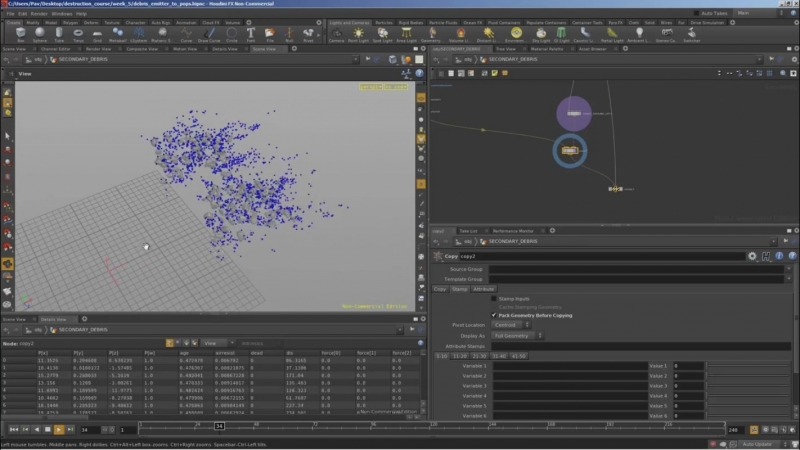Select the Box shelf tool

pos(20,34)
